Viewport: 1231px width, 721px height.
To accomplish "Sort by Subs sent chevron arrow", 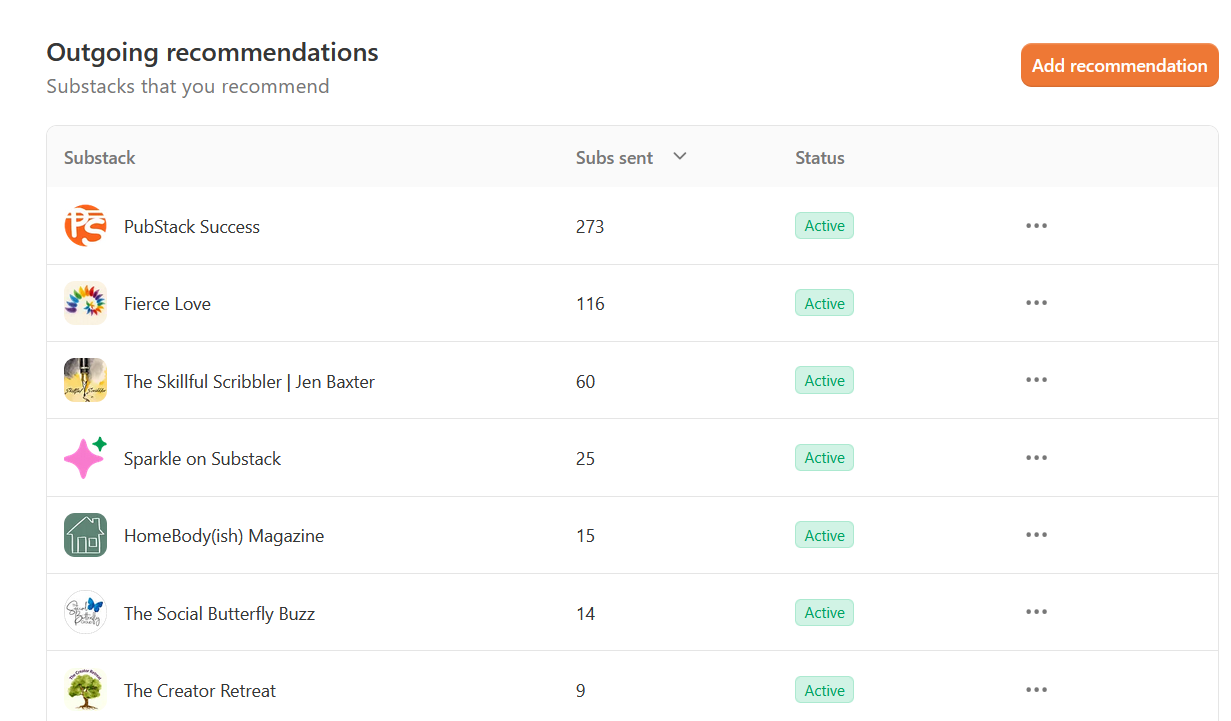I will click(x=680, y=156).
